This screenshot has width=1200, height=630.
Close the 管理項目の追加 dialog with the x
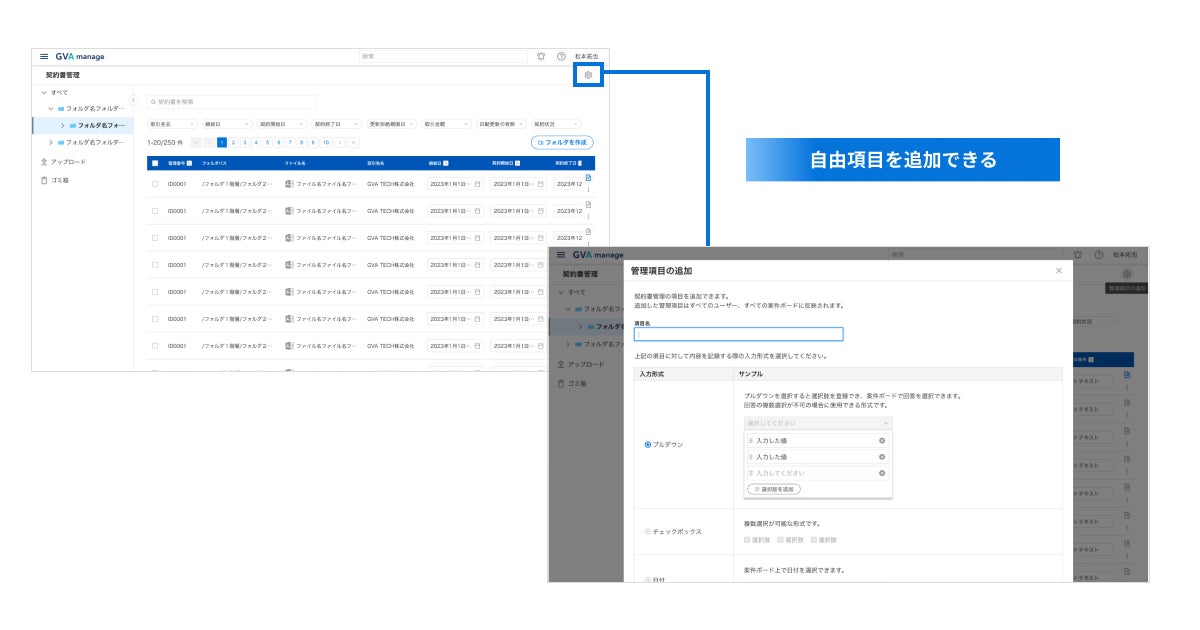(x=1059, y=271)
